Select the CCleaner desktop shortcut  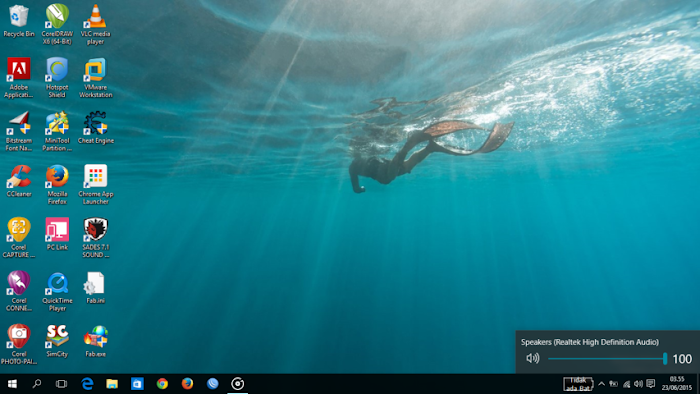[x=19, y=181]
